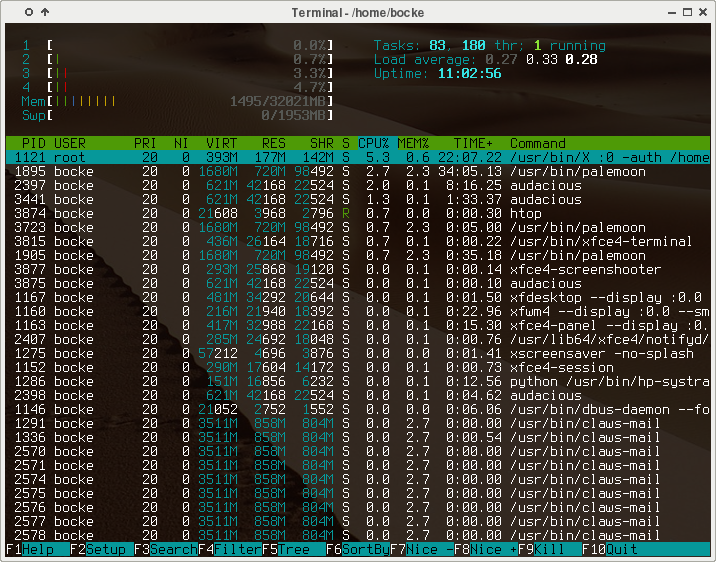Select process 2397 audacious
The width and height of the screenshot is (716, 562).
coord(358,185)
